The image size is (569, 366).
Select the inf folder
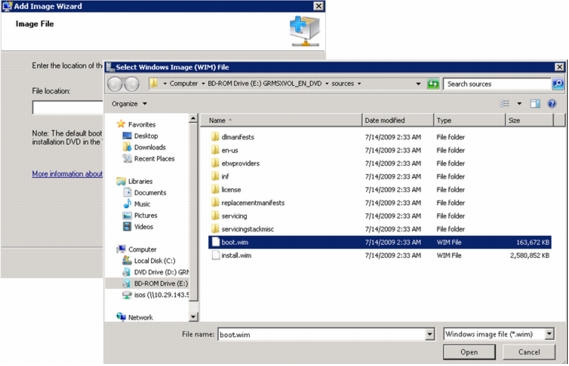(220, 176)
